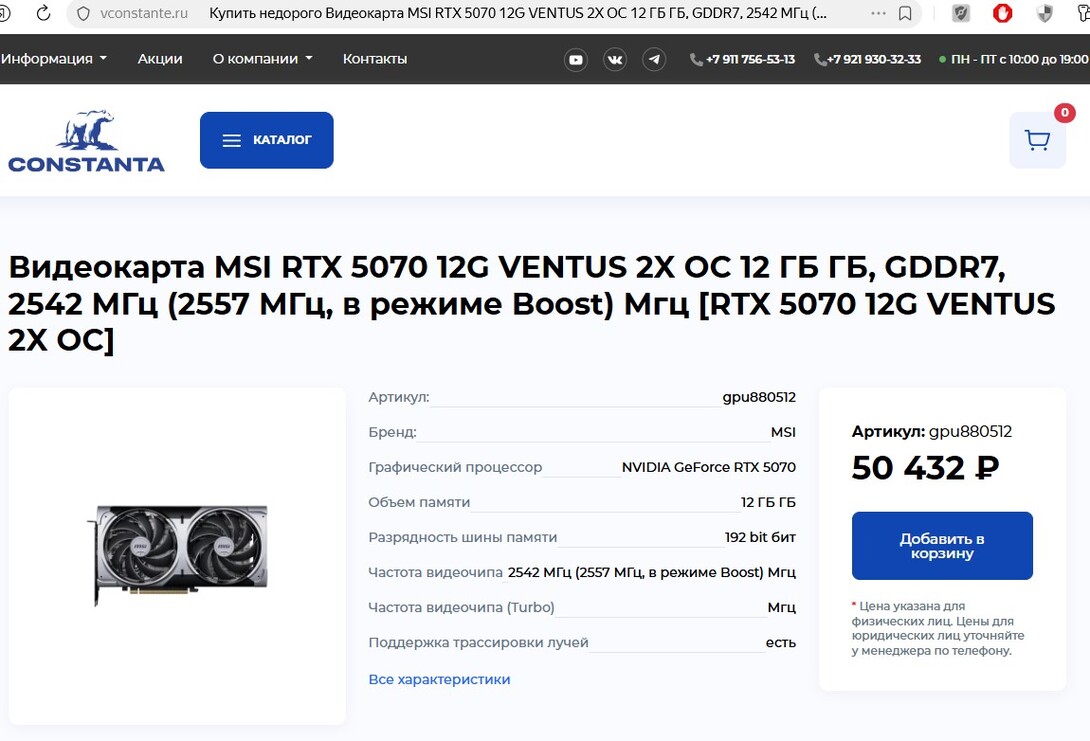This screenshot has width=1090, height=741.
Task: Click the product title heading
Action: [x=532, y=303]
